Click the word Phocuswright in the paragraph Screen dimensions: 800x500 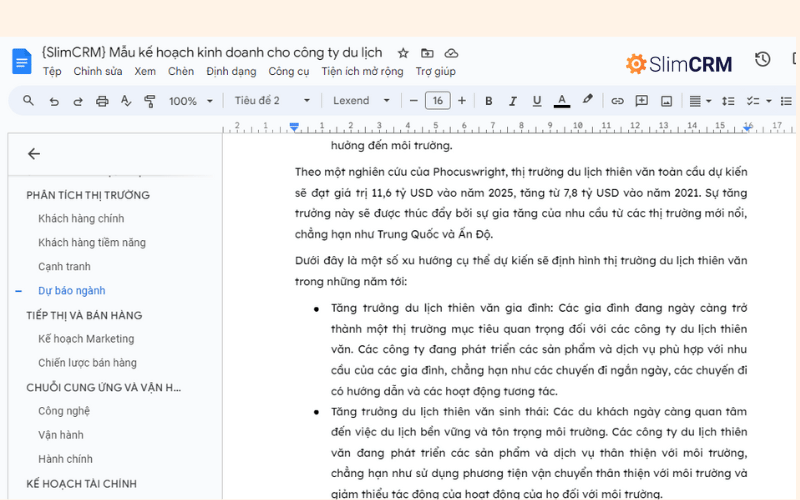(x=469, y=172)
